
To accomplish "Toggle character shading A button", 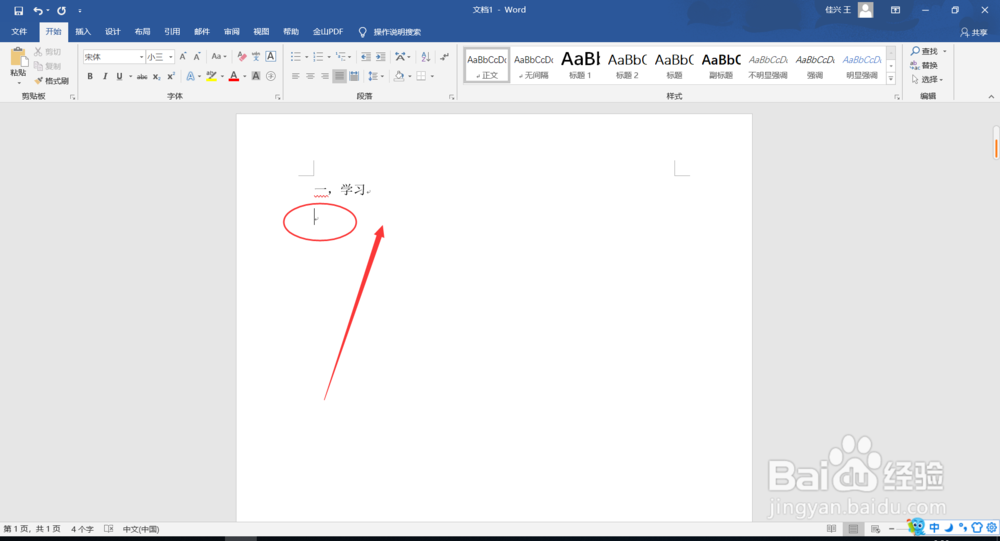I will point(256,77).
